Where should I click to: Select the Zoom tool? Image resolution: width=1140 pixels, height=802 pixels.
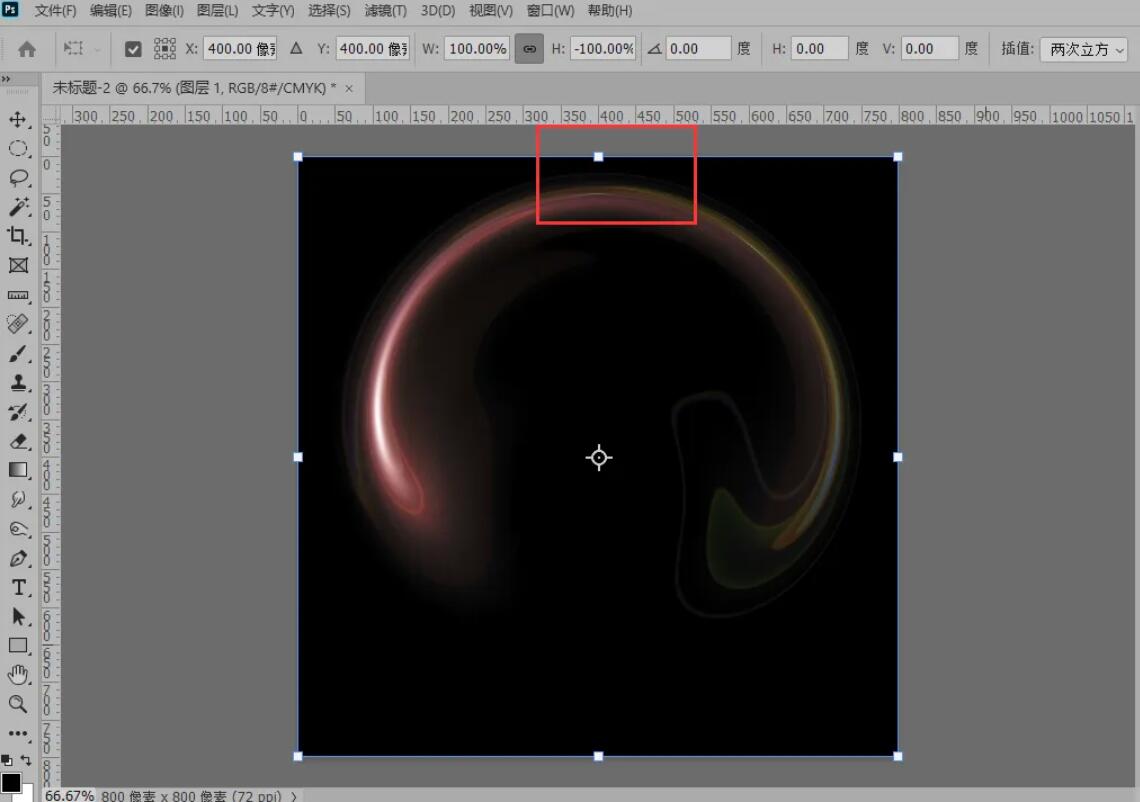coord(18,704)
